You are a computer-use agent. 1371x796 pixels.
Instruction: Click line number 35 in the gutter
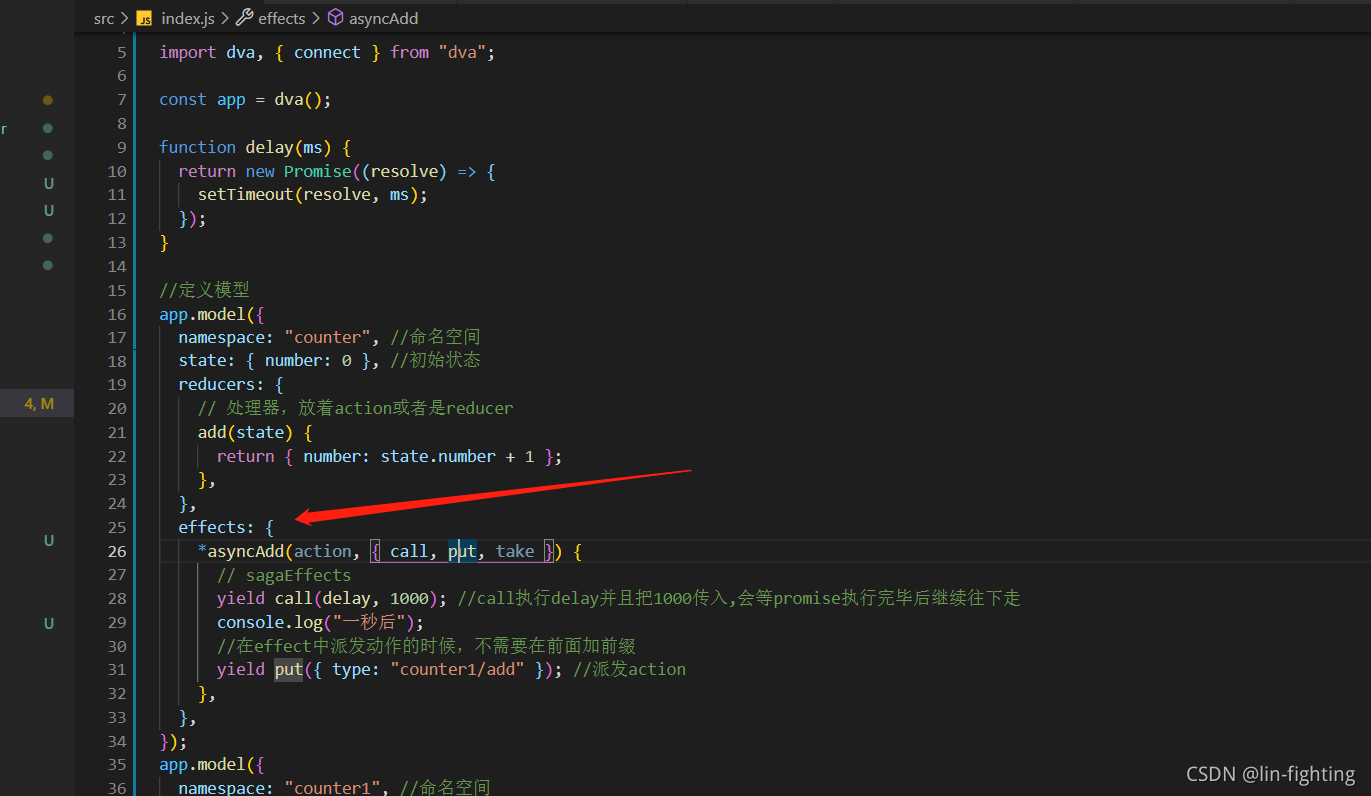coord(117,765)
